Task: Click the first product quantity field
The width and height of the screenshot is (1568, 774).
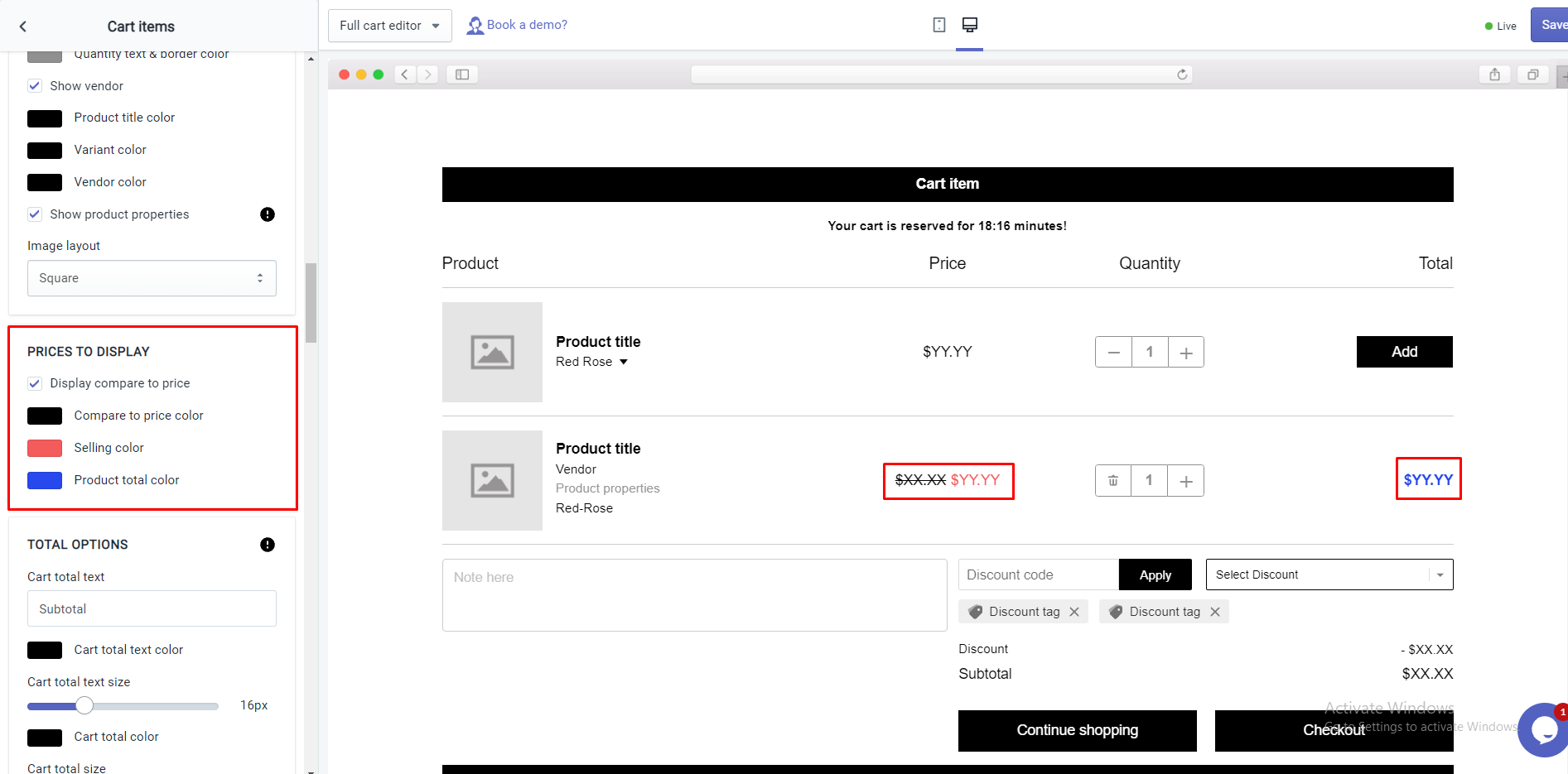Action: pyautogui.click(x=1150, y=352)
